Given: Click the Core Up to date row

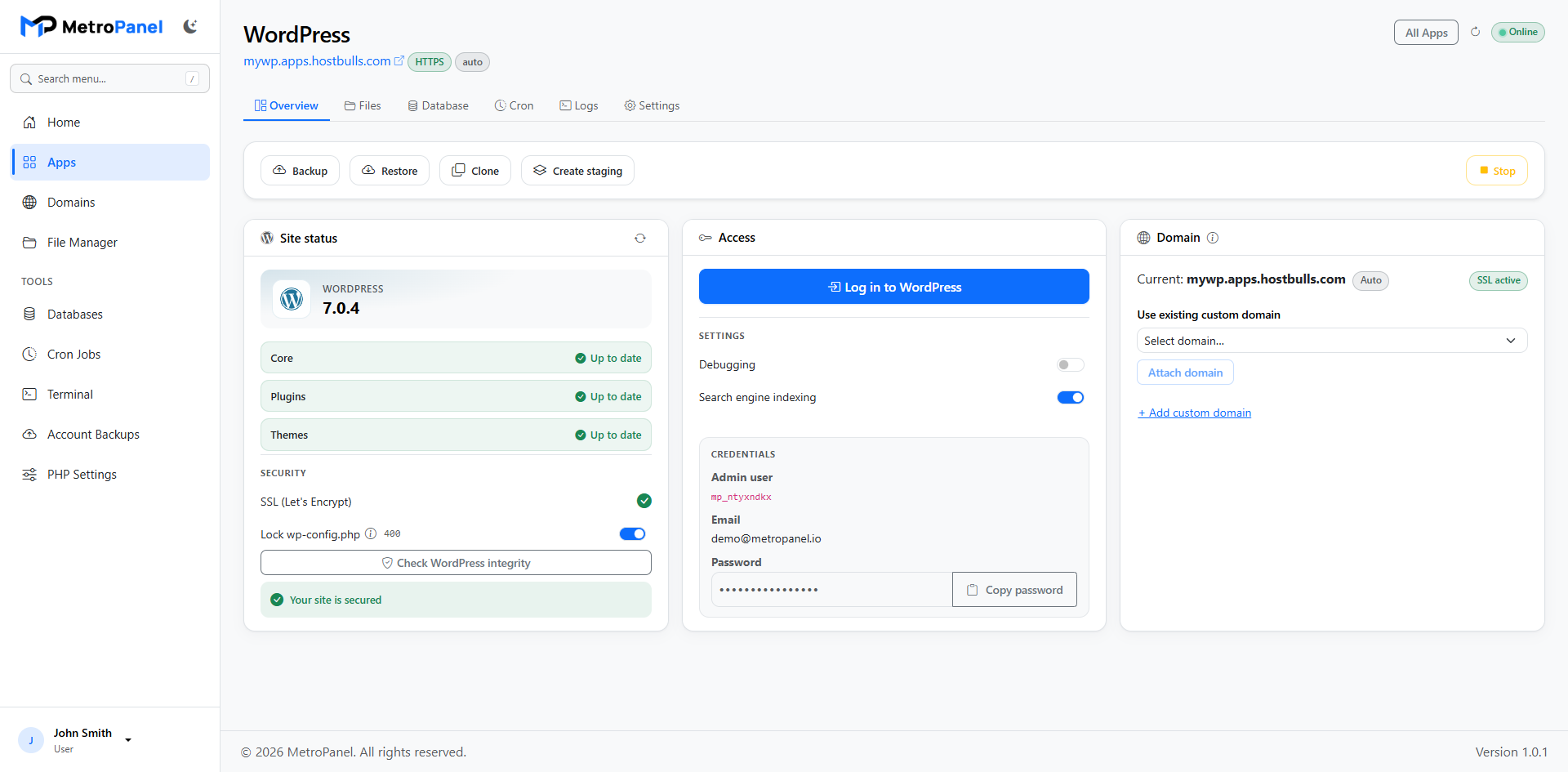Looking at the screenshot, I should (456, 358).
